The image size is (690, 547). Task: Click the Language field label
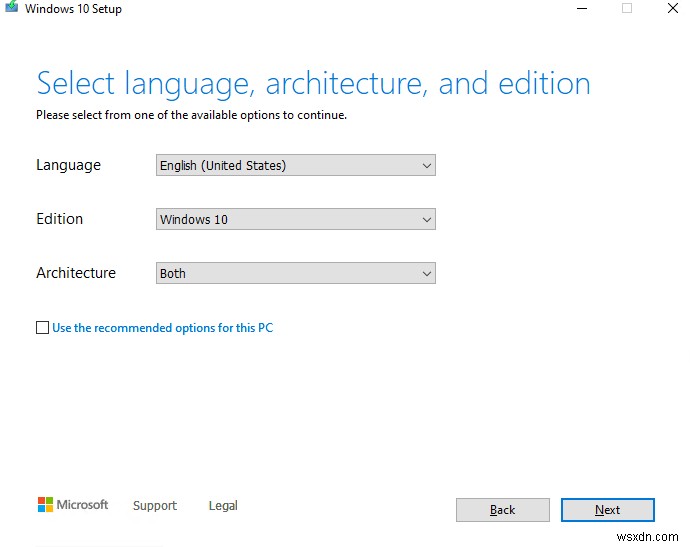[69, 165]
